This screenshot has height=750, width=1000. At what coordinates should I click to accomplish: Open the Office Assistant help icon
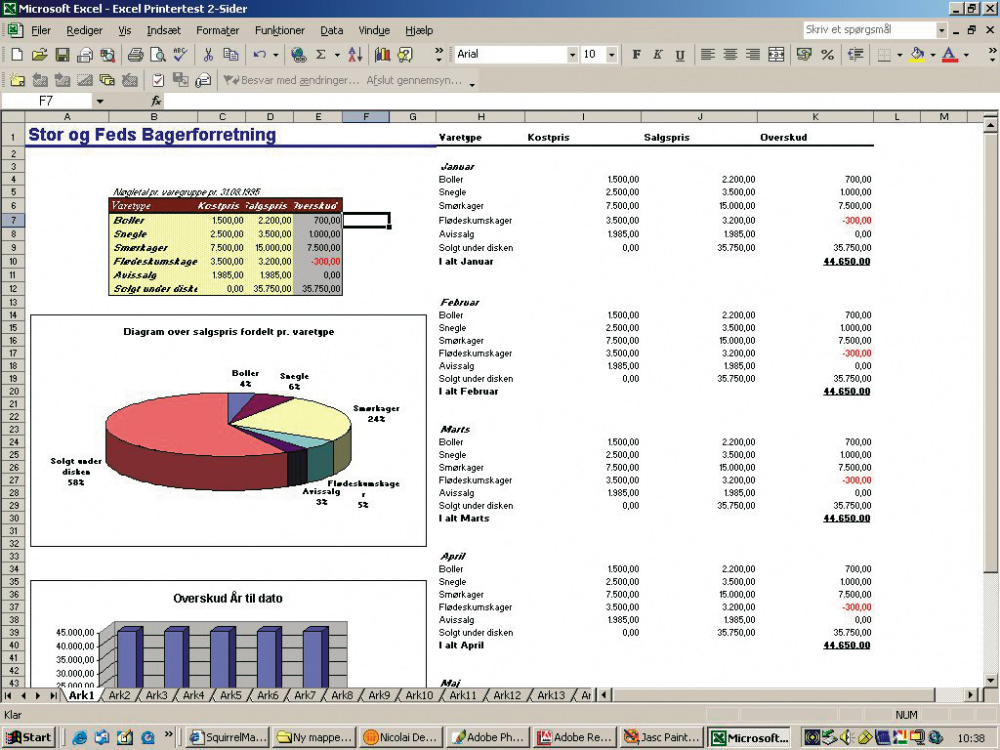click(x=405, y=55)
